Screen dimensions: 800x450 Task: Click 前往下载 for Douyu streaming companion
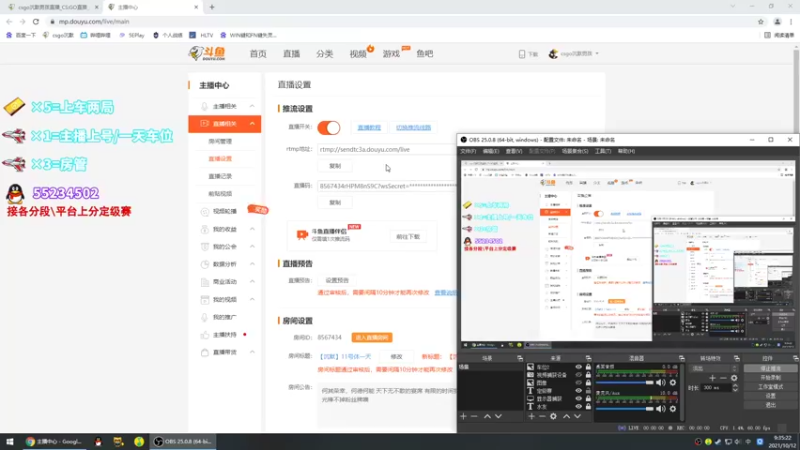408,237
